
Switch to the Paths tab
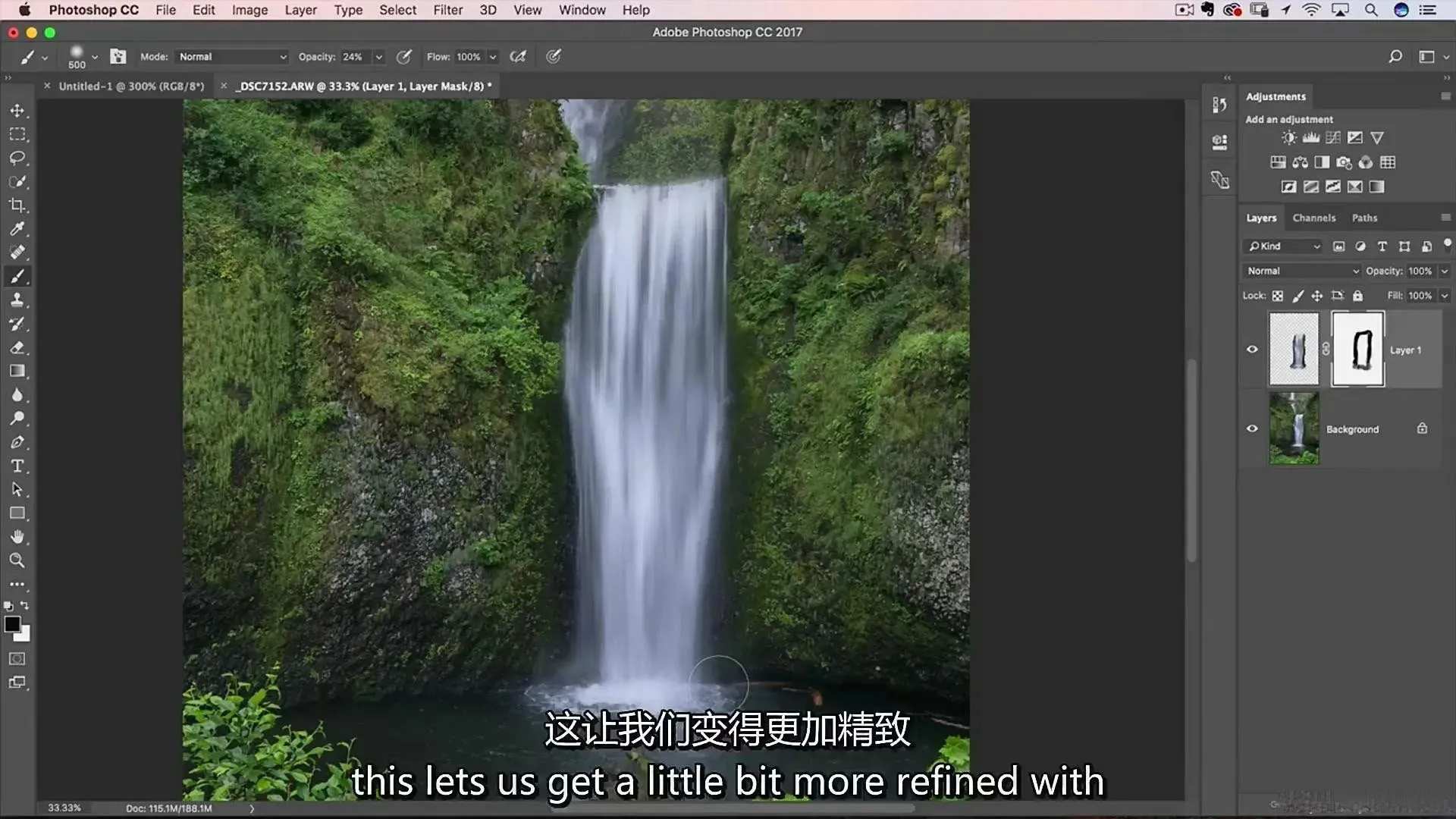pos(1364,218)
